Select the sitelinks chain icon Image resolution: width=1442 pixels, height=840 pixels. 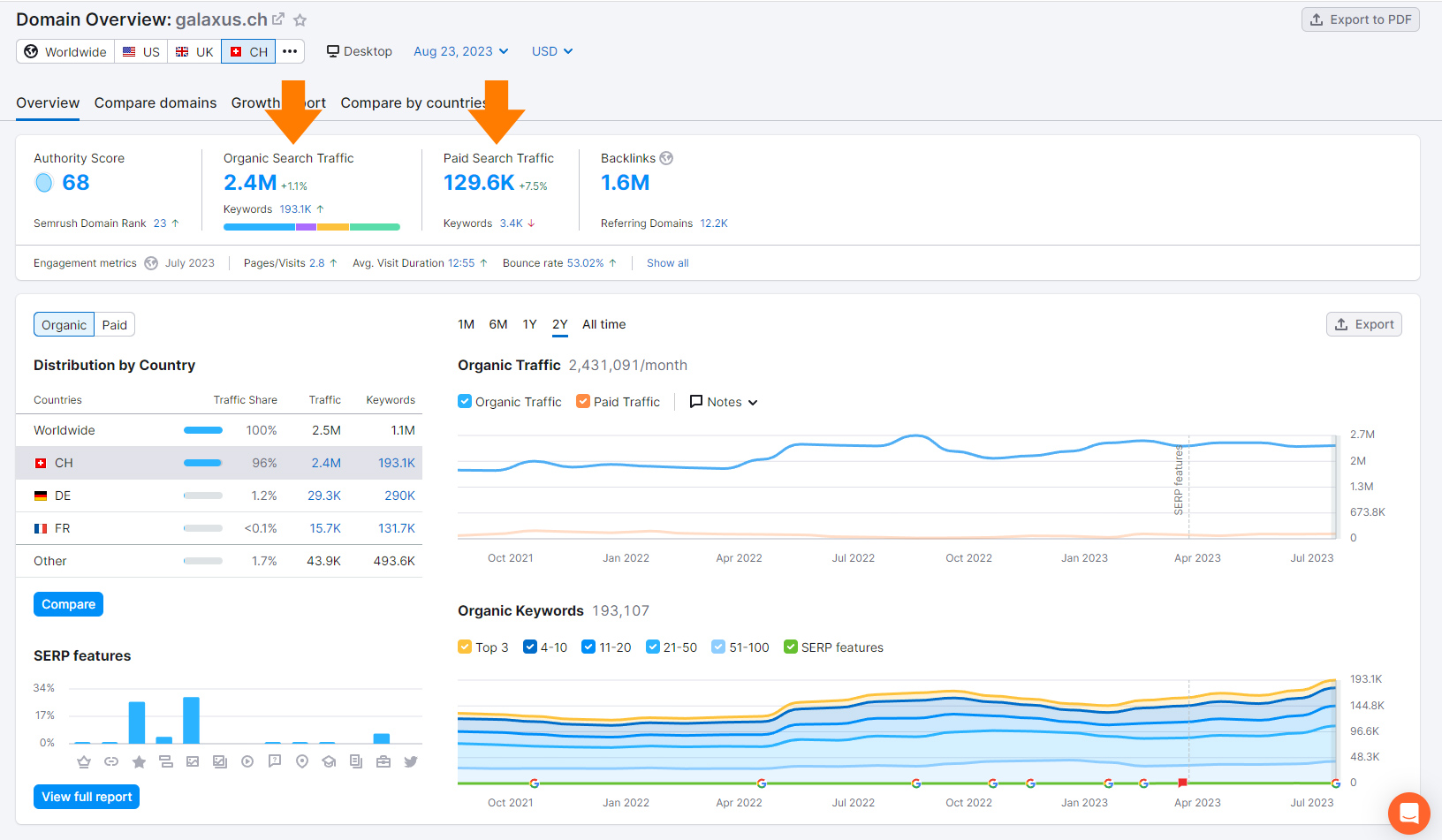pyautogui.click(x=111, y=761)
